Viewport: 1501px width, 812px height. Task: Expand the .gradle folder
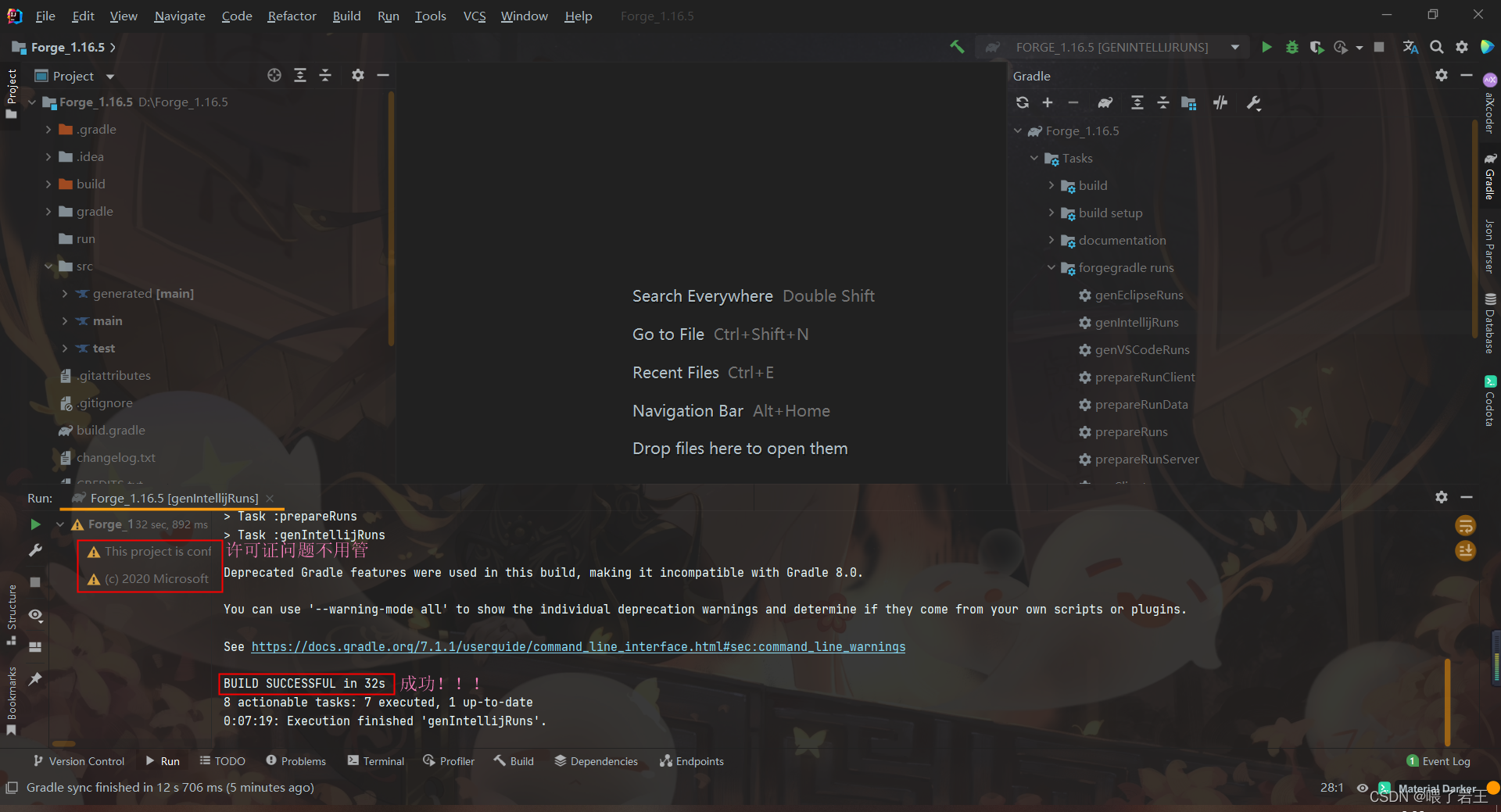(48, 129)
